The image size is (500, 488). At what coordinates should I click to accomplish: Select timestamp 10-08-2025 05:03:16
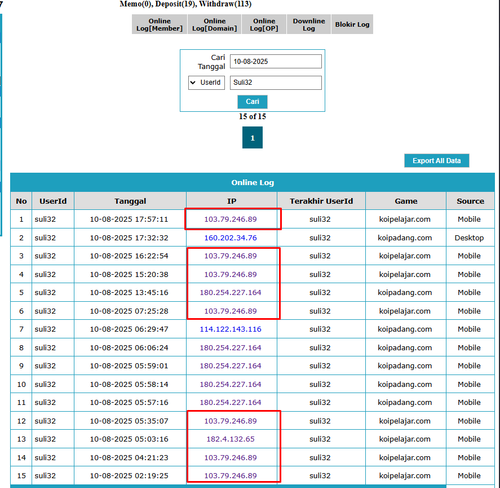[129, 439]
